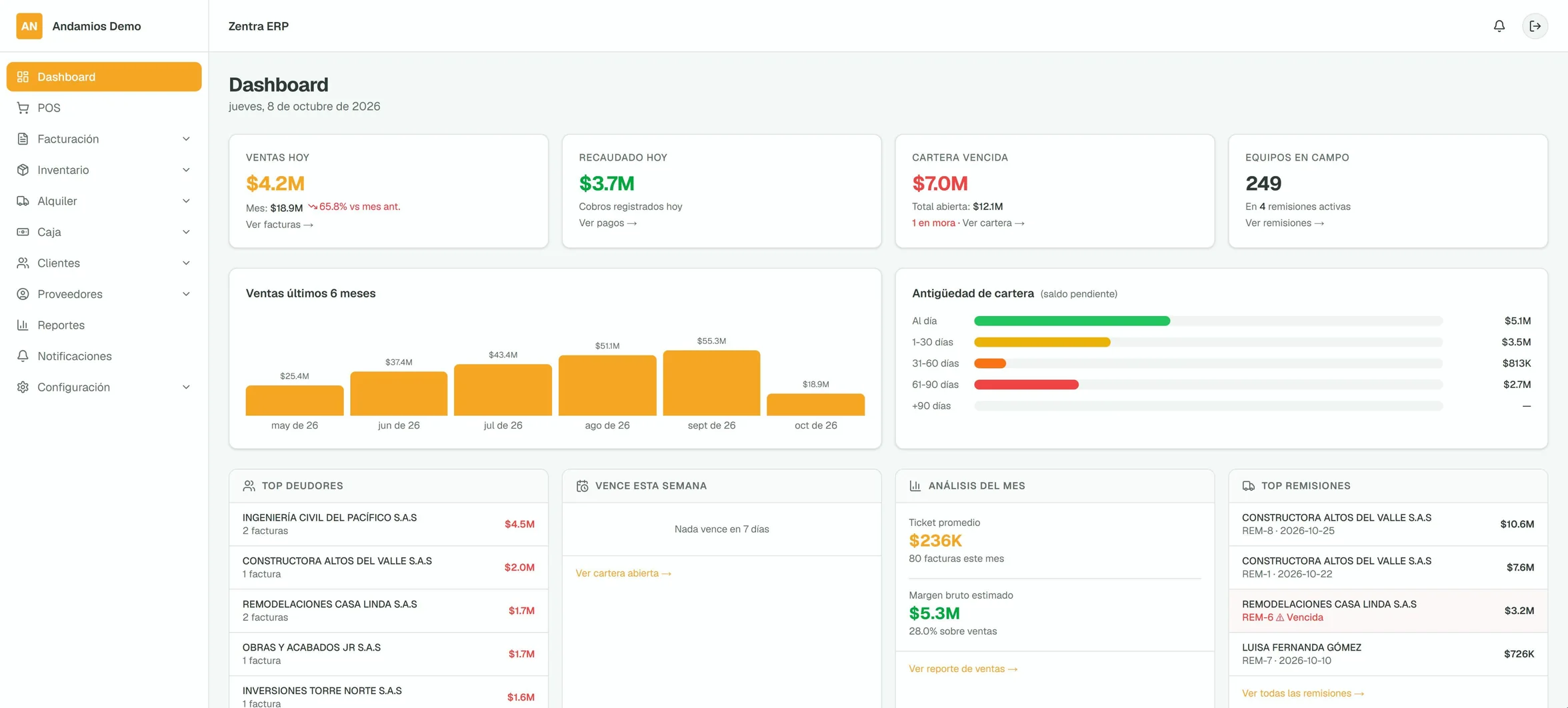
Task: Click the Vence Esta Semana calendar icon
Action: point(582,486)
